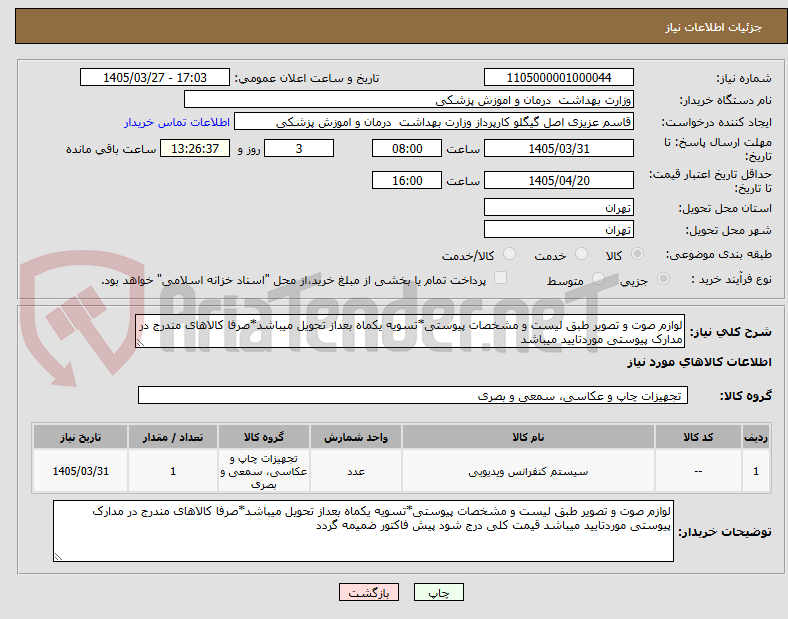Click the price validity date 1405/04/20 field

click(559, 180)
